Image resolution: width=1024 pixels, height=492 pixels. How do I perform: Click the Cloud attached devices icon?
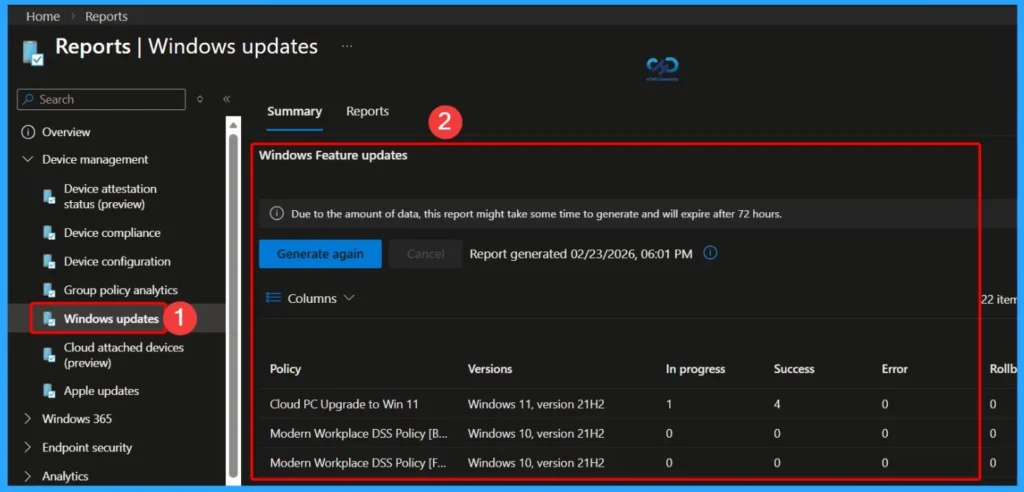pyautogui.click(x=49, y=355)
